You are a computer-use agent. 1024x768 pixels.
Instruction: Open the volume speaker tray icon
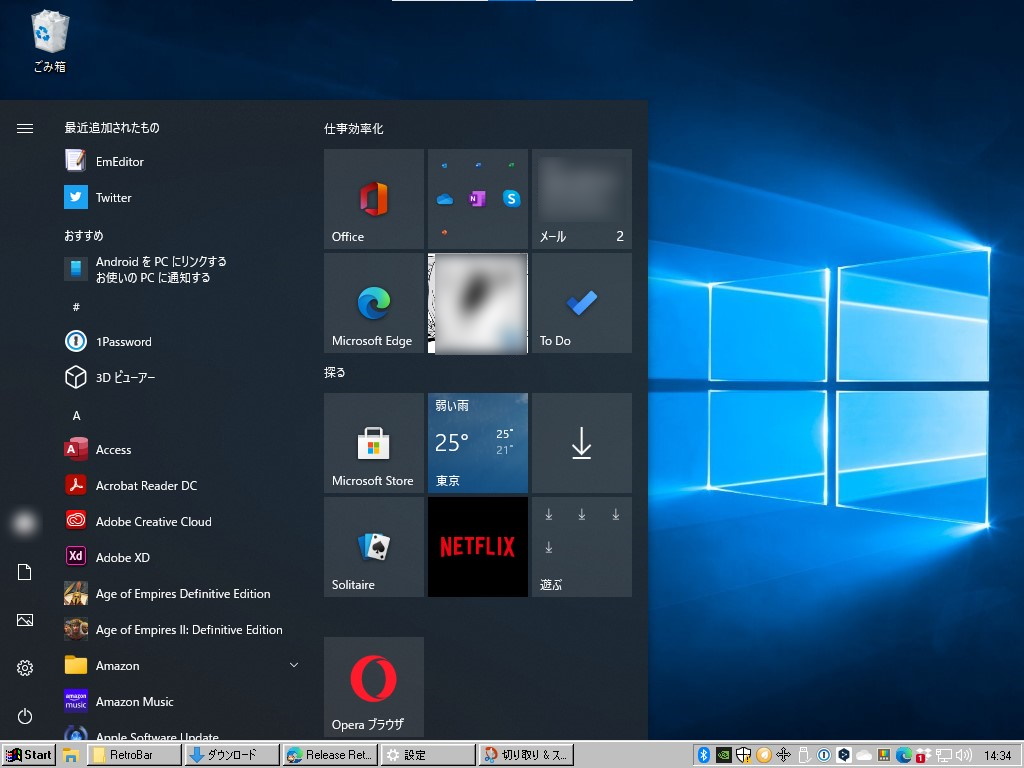(x=963, y=755)
